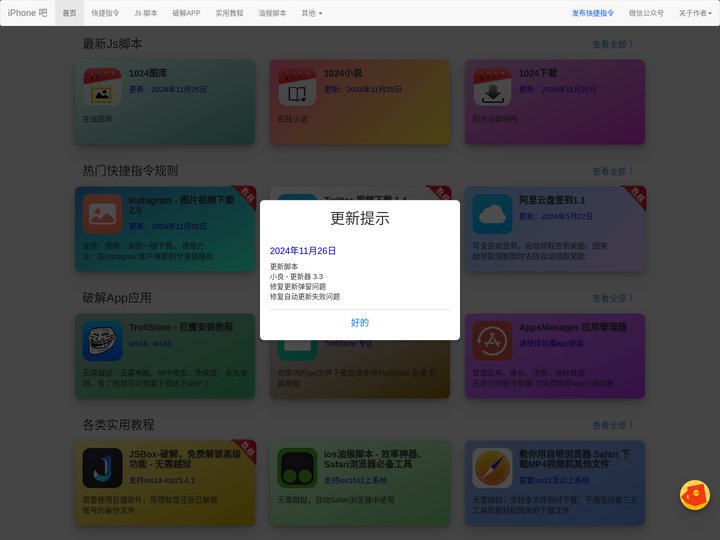
Task: Click the 阿里云盘签到 cloud icon
Action: (492, 214)
